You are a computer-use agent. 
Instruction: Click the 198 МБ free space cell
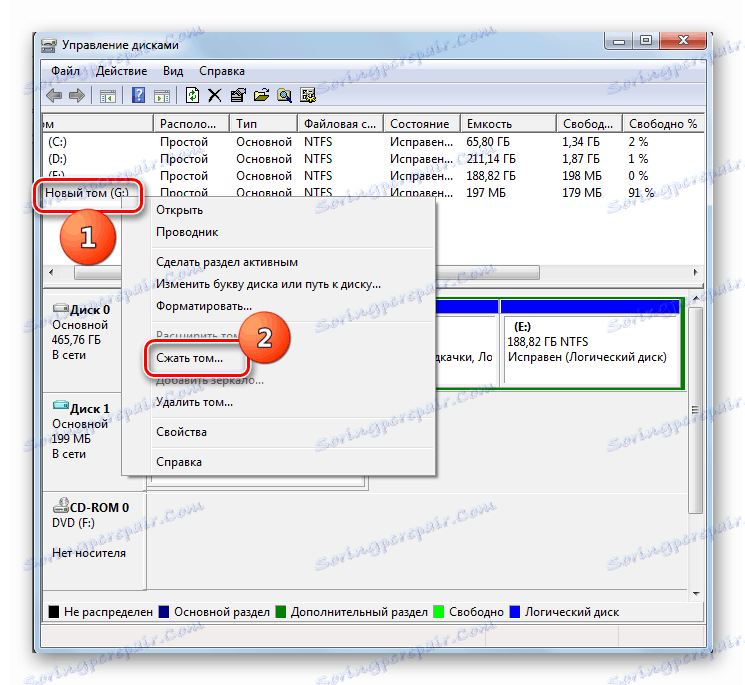[x=582, y=176]
